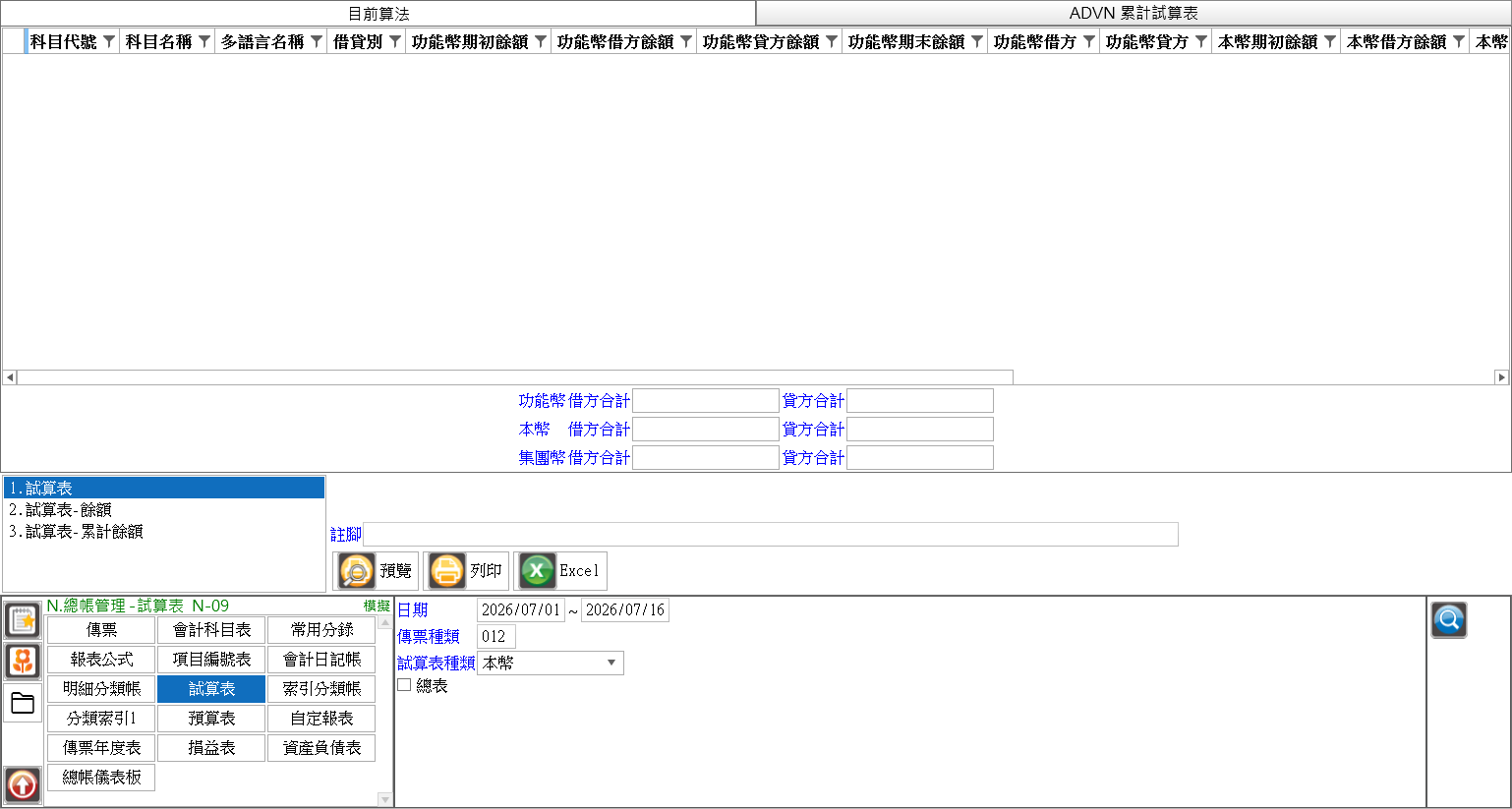Open 損益表
The height and width of the screenshot is (809, 1512).
(x=211, y=748)
